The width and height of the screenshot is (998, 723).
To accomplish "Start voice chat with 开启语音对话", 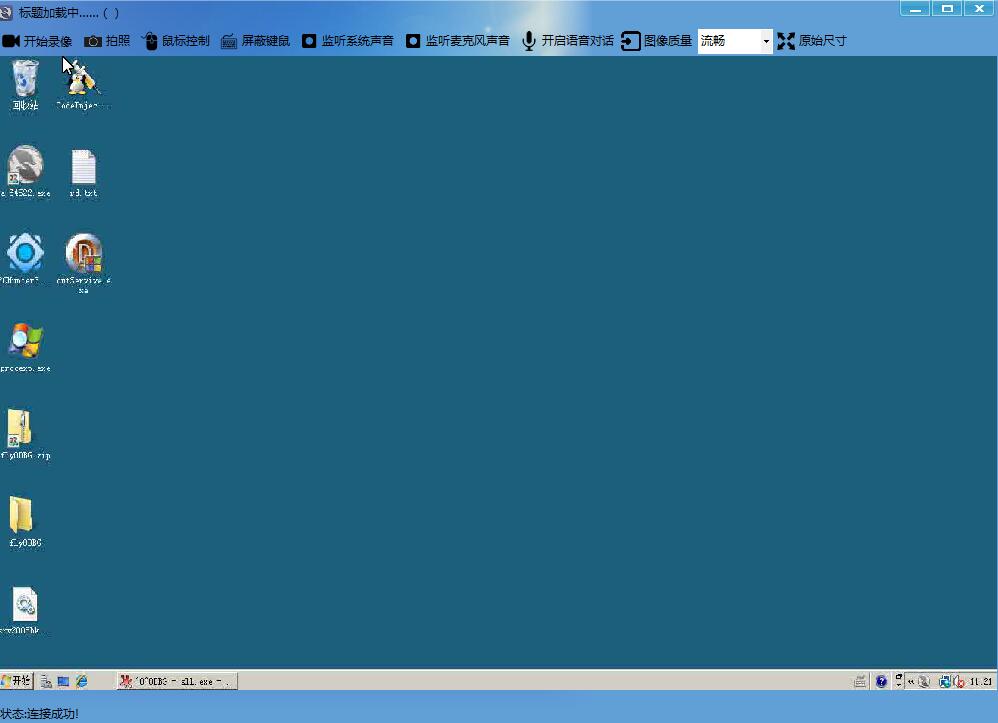I will pos(568,41).
